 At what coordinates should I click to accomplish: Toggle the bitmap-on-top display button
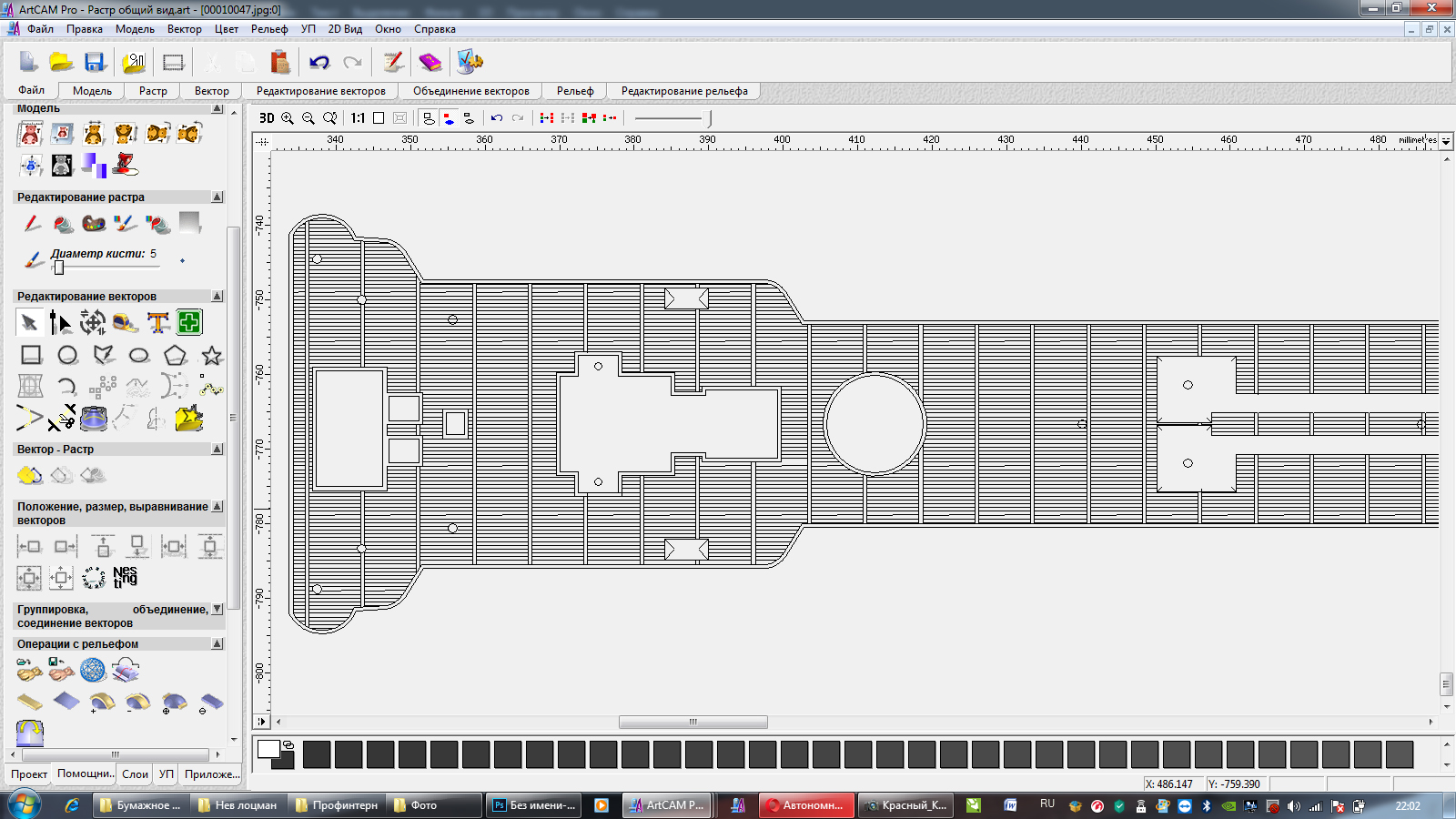click(449, 118)
